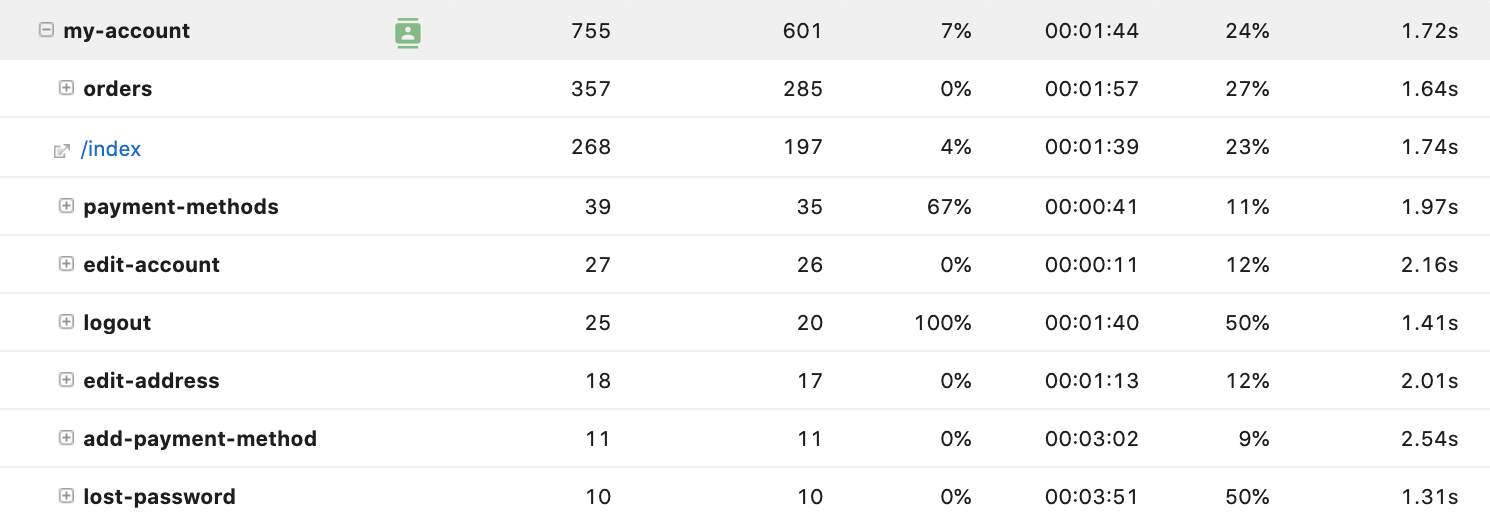Viewport: 1490px width, 520px height.
Task: Expand the edit-account row
Action: coord(66,264)
